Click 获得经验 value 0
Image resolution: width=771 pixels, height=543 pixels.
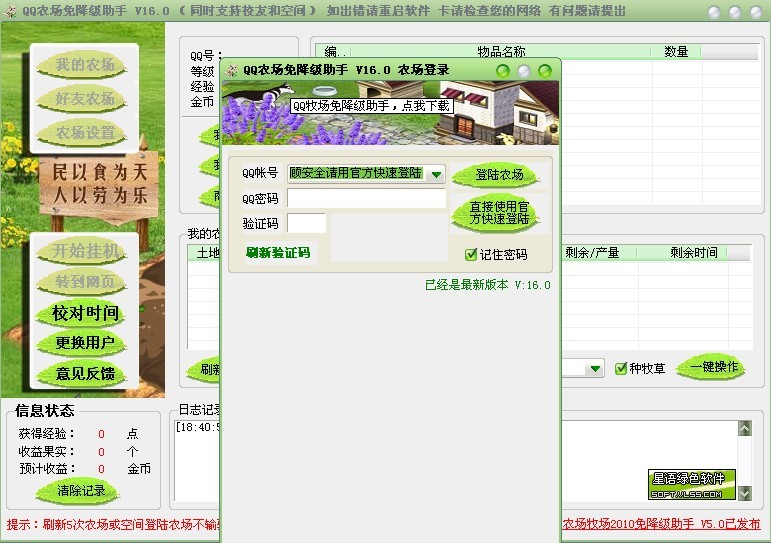[x=101, y=434]
